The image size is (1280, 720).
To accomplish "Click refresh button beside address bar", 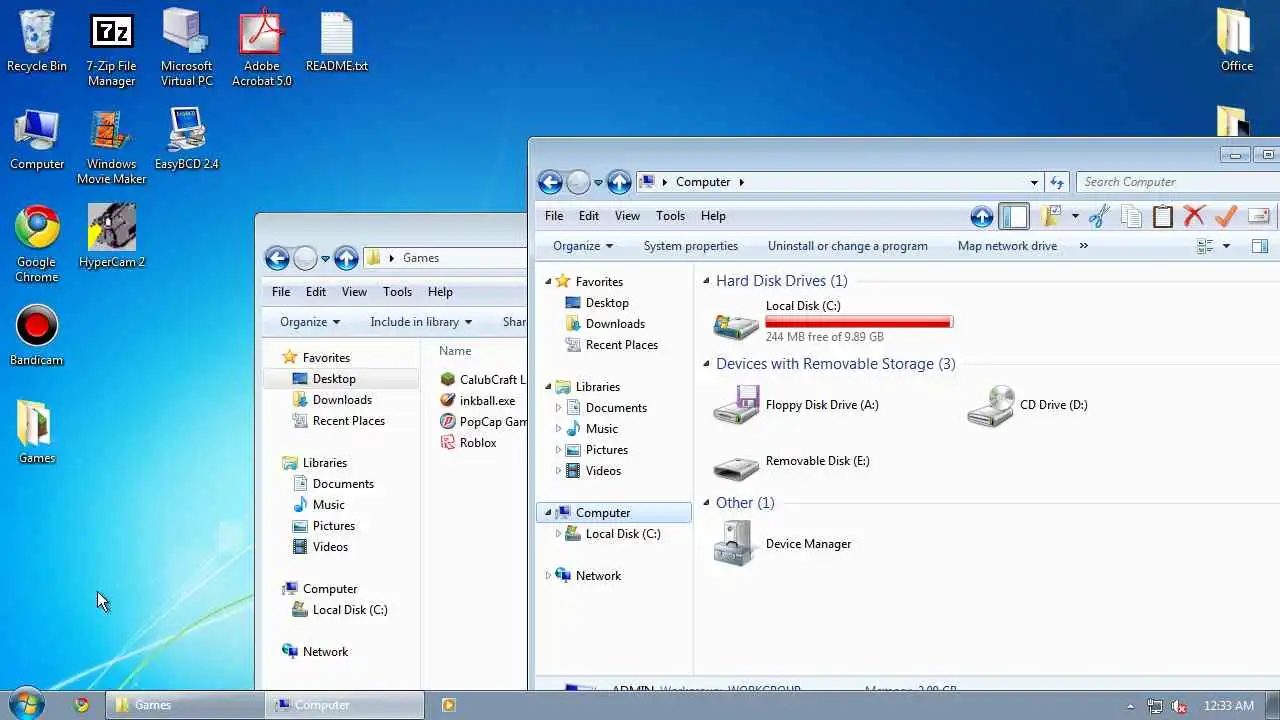I will click(x=1057, y=182).
